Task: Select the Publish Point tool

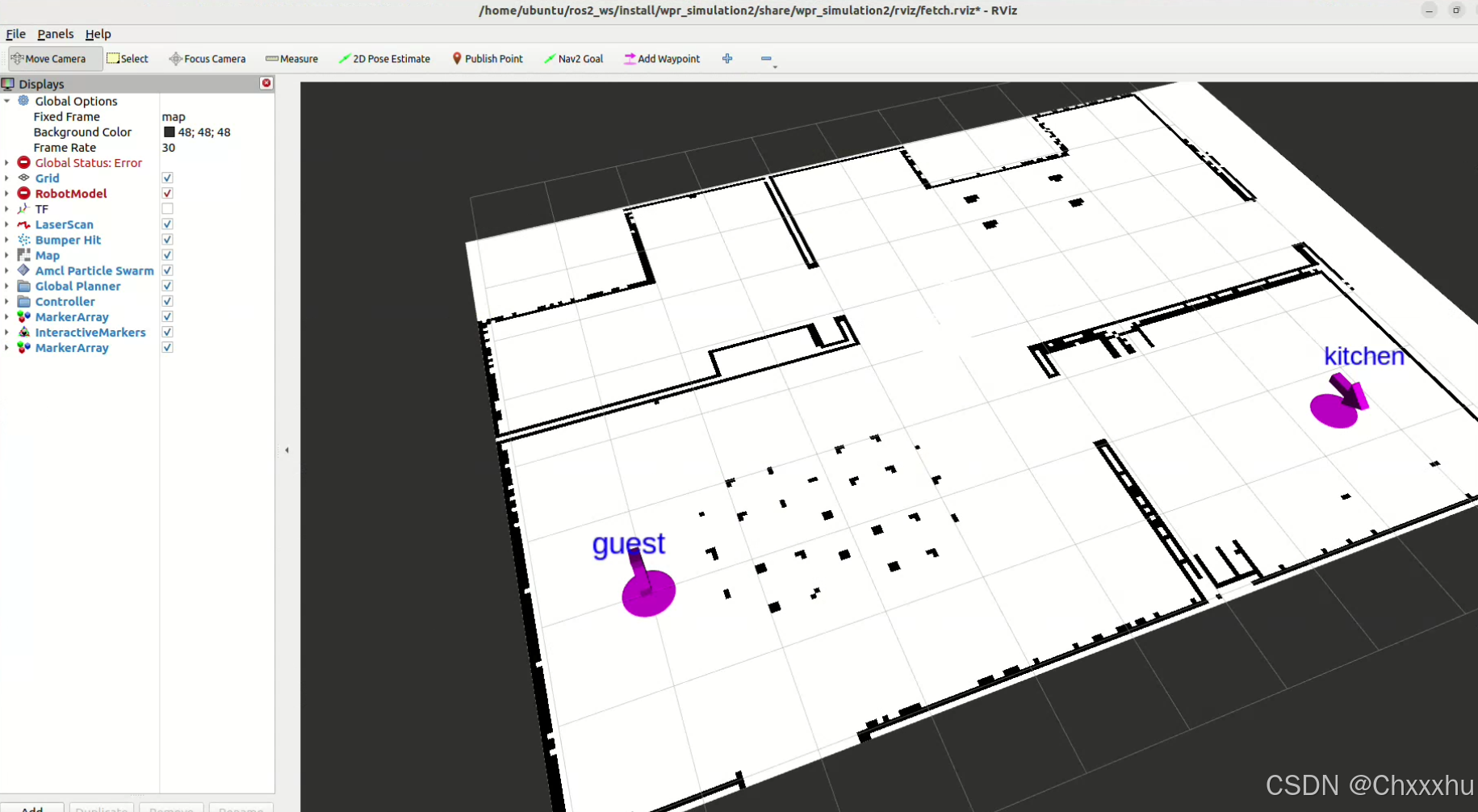Action: click(x=488, y=59)
